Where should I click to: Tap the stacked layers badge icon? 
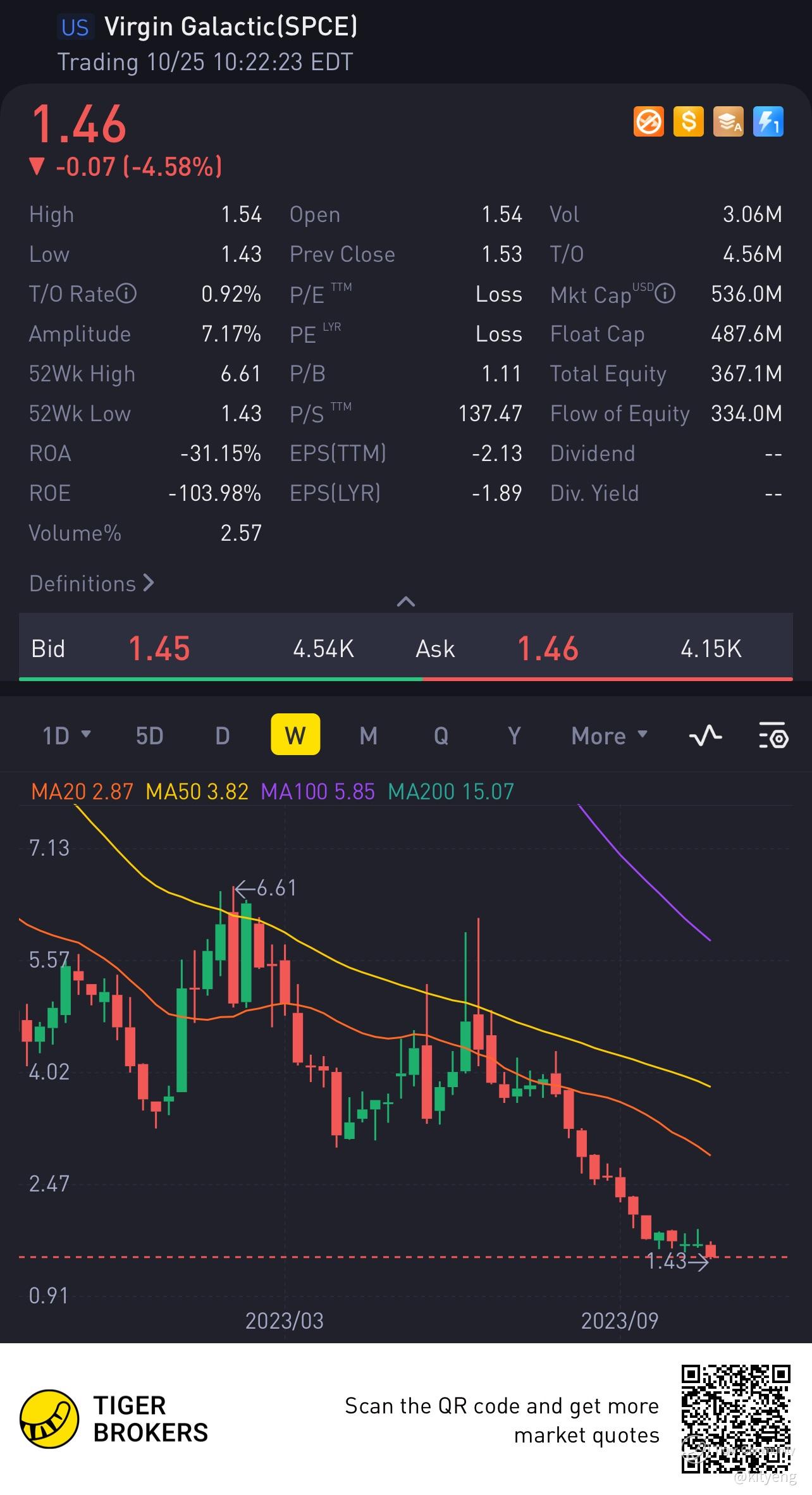(x=728, y=121)
